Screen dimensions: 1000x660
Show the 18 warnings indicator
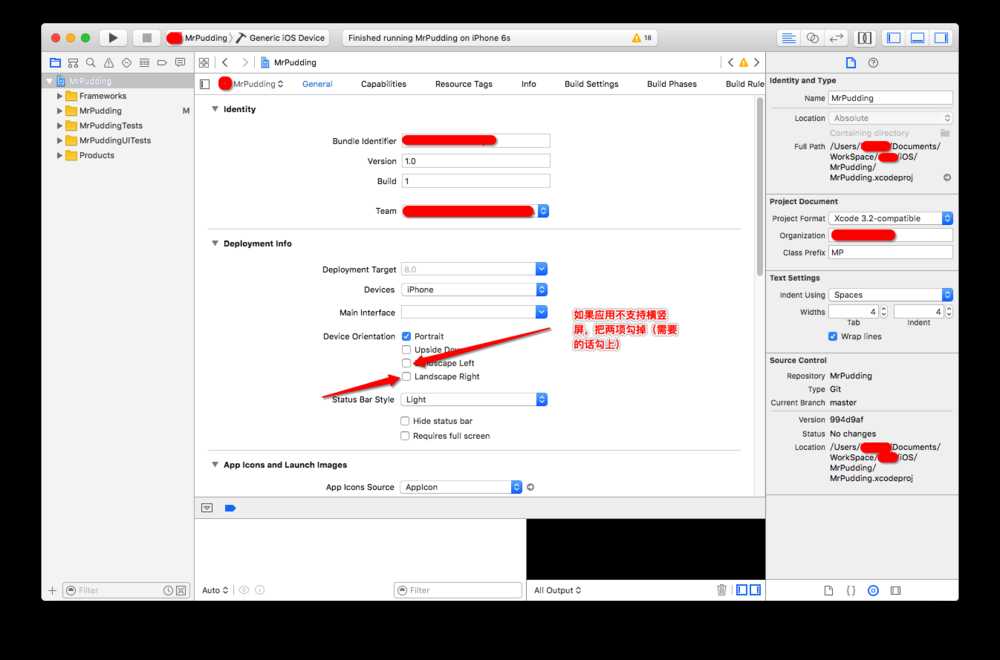click(642, 38)
